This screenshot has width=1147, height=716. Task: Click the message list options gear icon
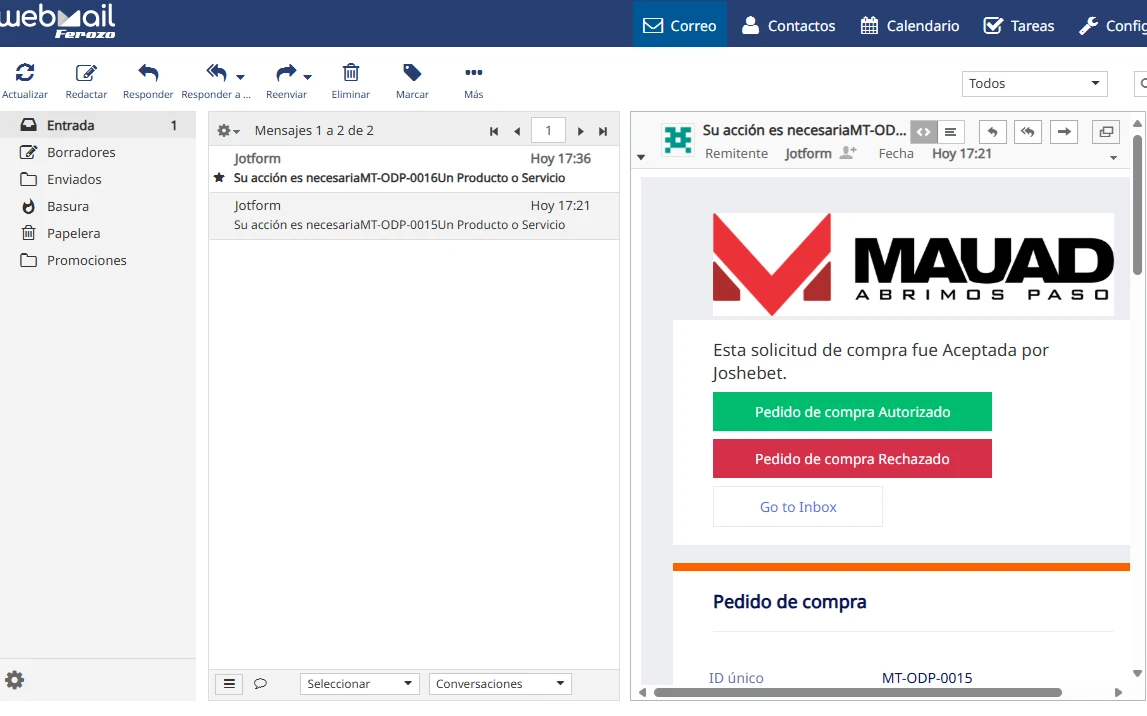click(226, 130)
